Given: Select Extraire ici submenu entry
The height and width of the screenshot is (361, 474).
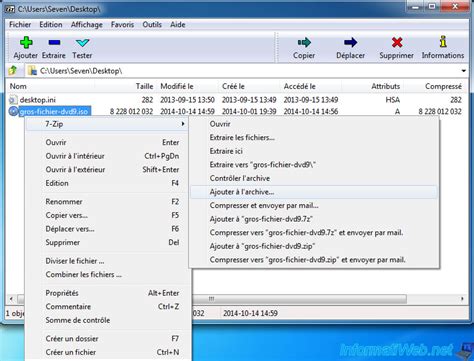Looking at the screenshot, I should coord(313,151).
